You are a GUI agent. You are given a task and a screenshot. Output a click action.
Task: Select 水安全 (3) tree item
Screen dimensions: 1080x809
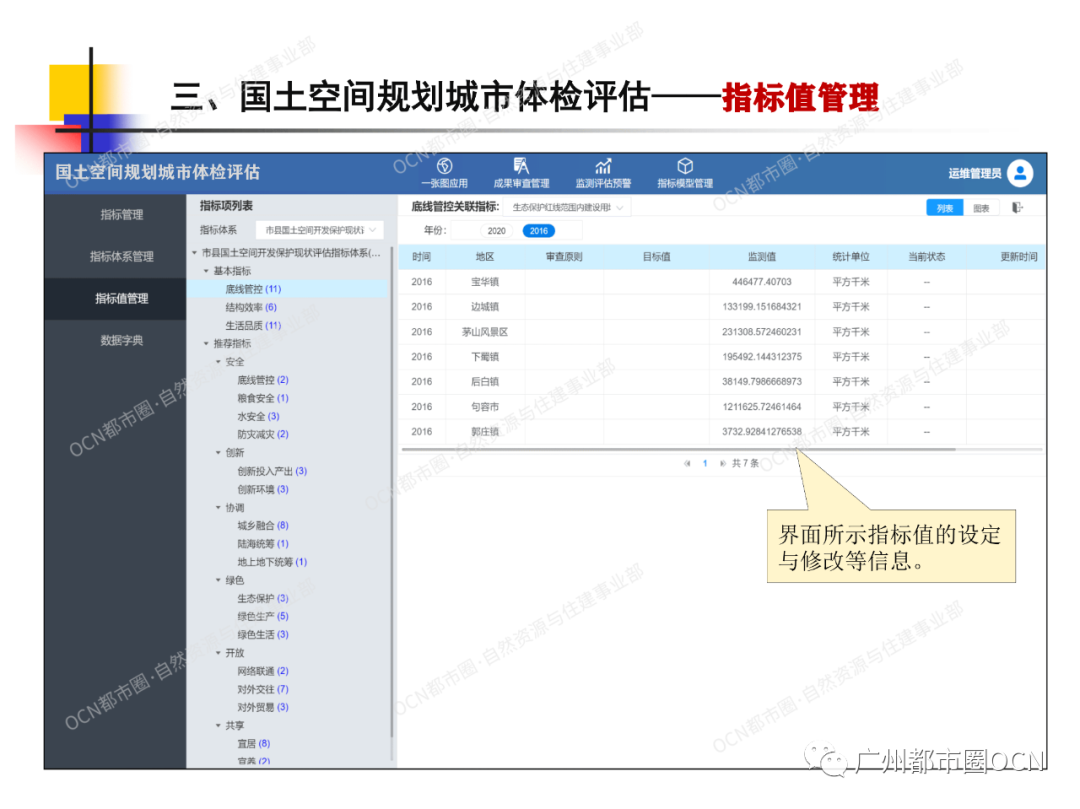point(258,417)
